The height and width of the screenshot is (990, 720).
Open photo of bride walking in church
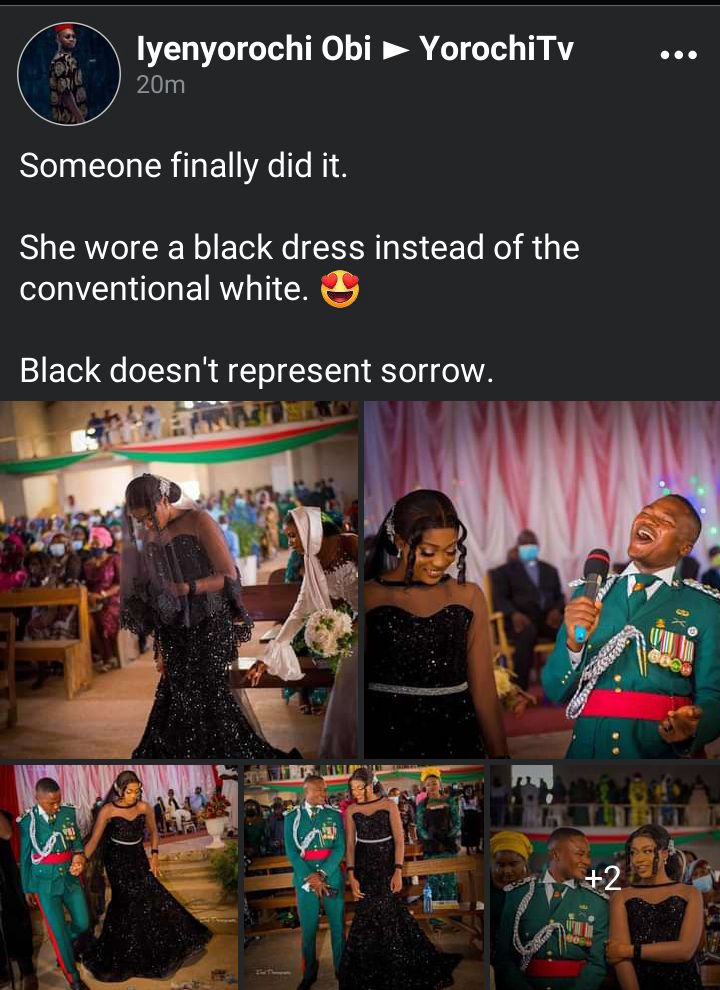click(179, 580)
